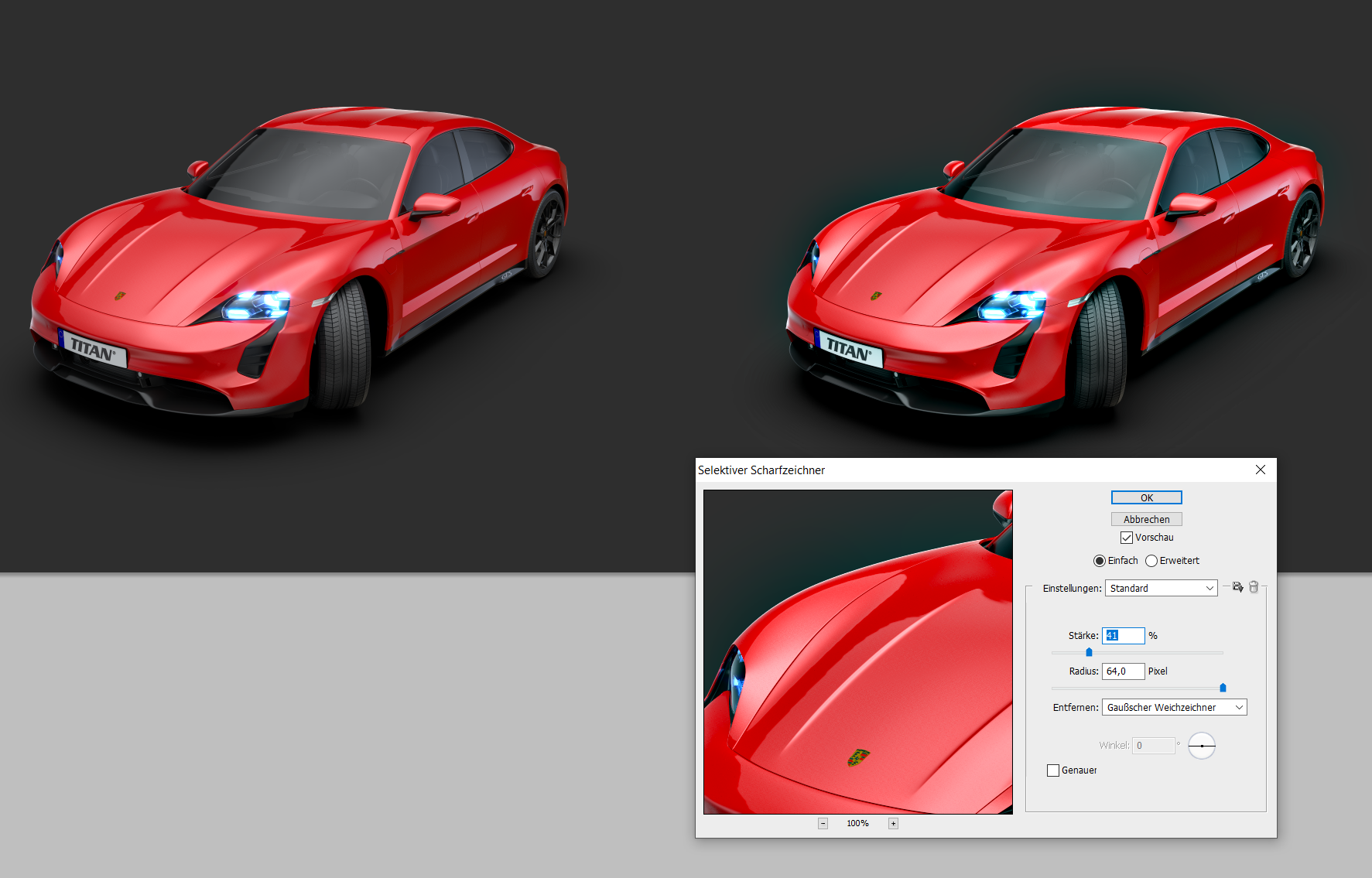This screenshot has height=878, width=1372.
Task: Toggle the Vorschau preview checkbox
Action: 1127,538
